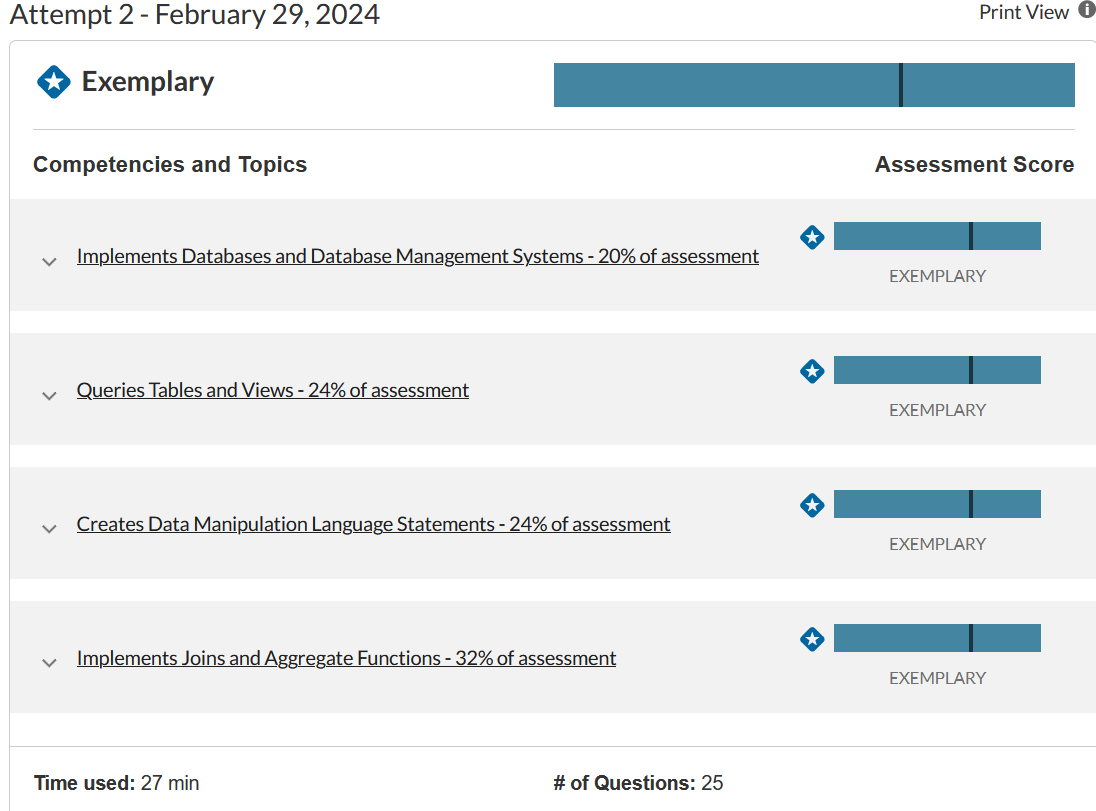The height and width of the screenshot is (811, 1096).
Task: Open Creates Data Manipulation Language Statements link
Action: tap(373, 524)
